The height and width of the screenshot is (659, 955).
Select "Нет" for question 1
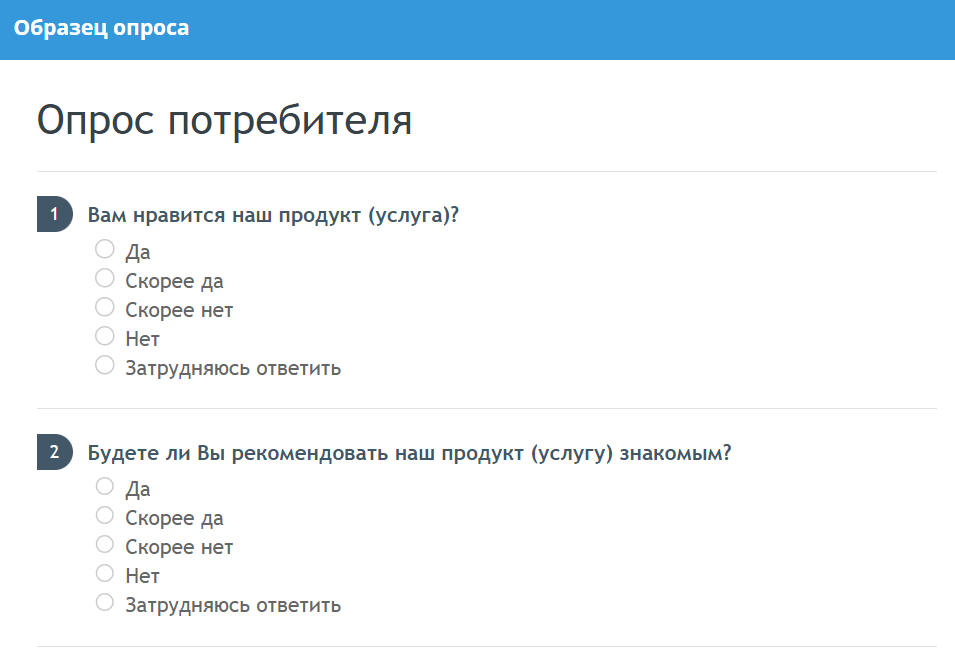[104, 336]
